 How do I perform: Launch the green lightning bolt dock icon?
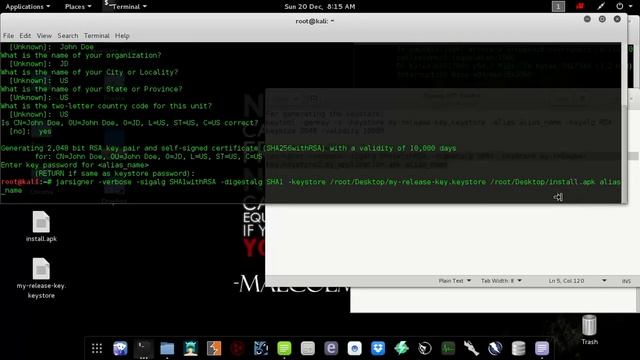[402, 348]
